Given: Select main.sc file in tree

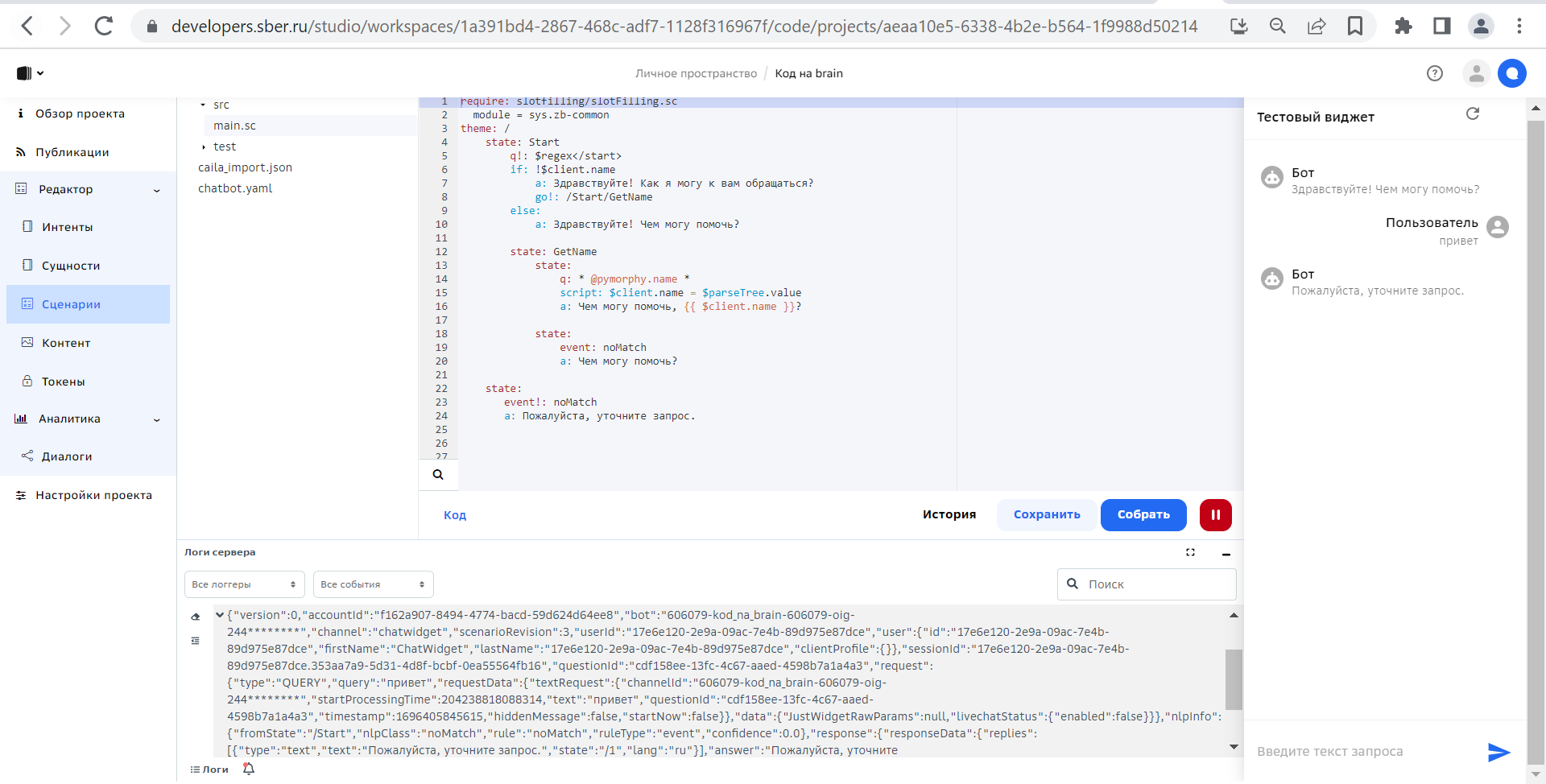Looking at the screenshot, I should click(234, 126).
